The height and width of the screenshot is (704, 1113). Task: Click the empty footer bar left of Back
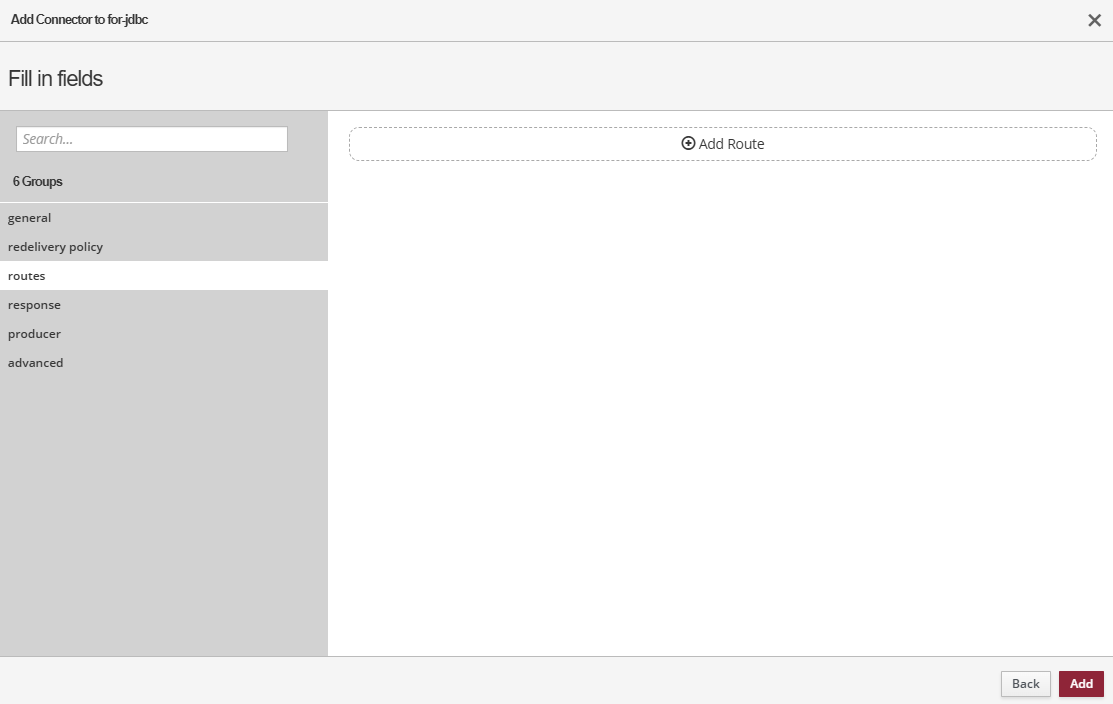(500, 682)
